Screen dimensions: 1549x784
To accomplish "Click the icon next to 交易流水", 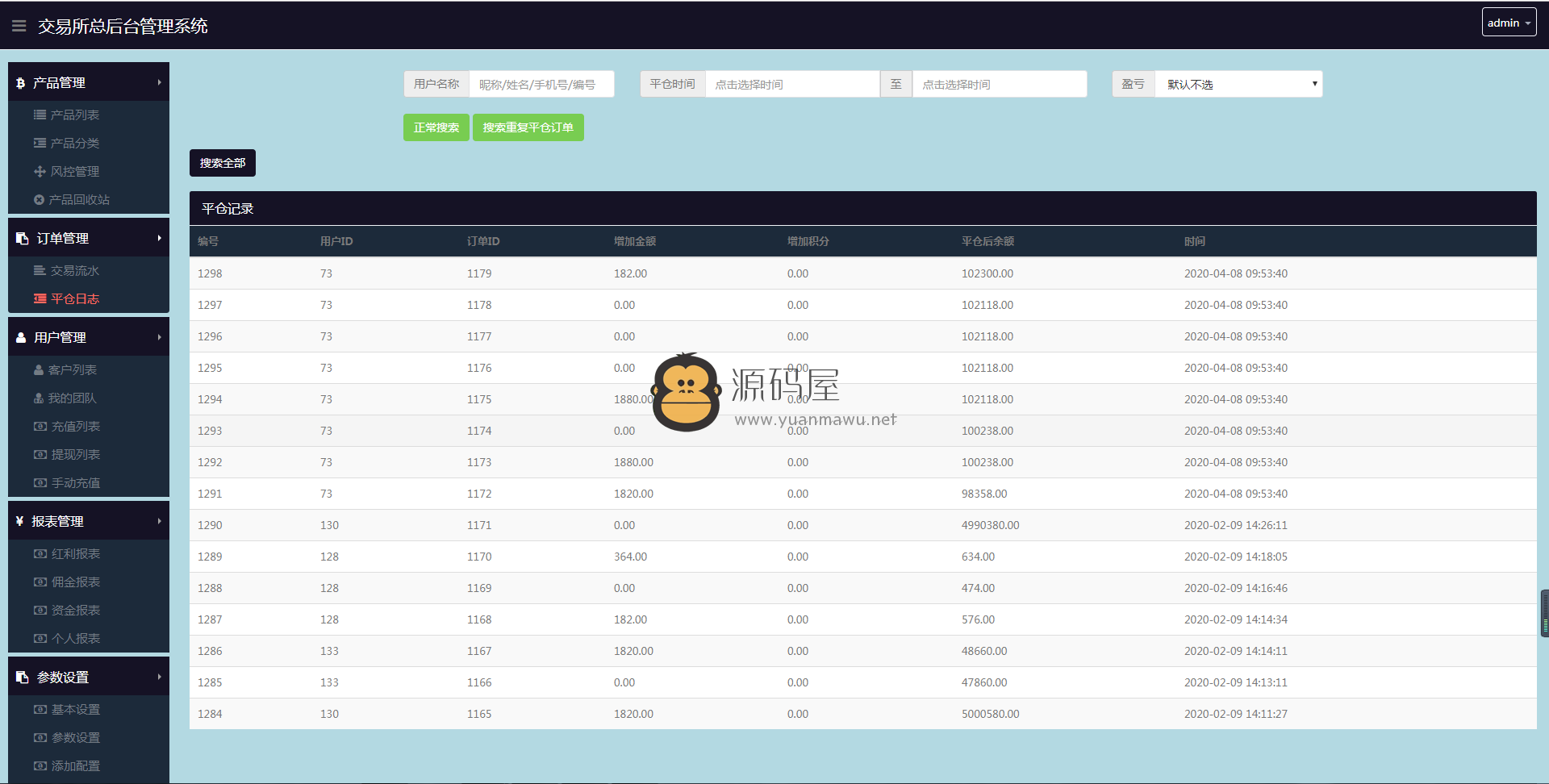I will [x=40, y=270].
